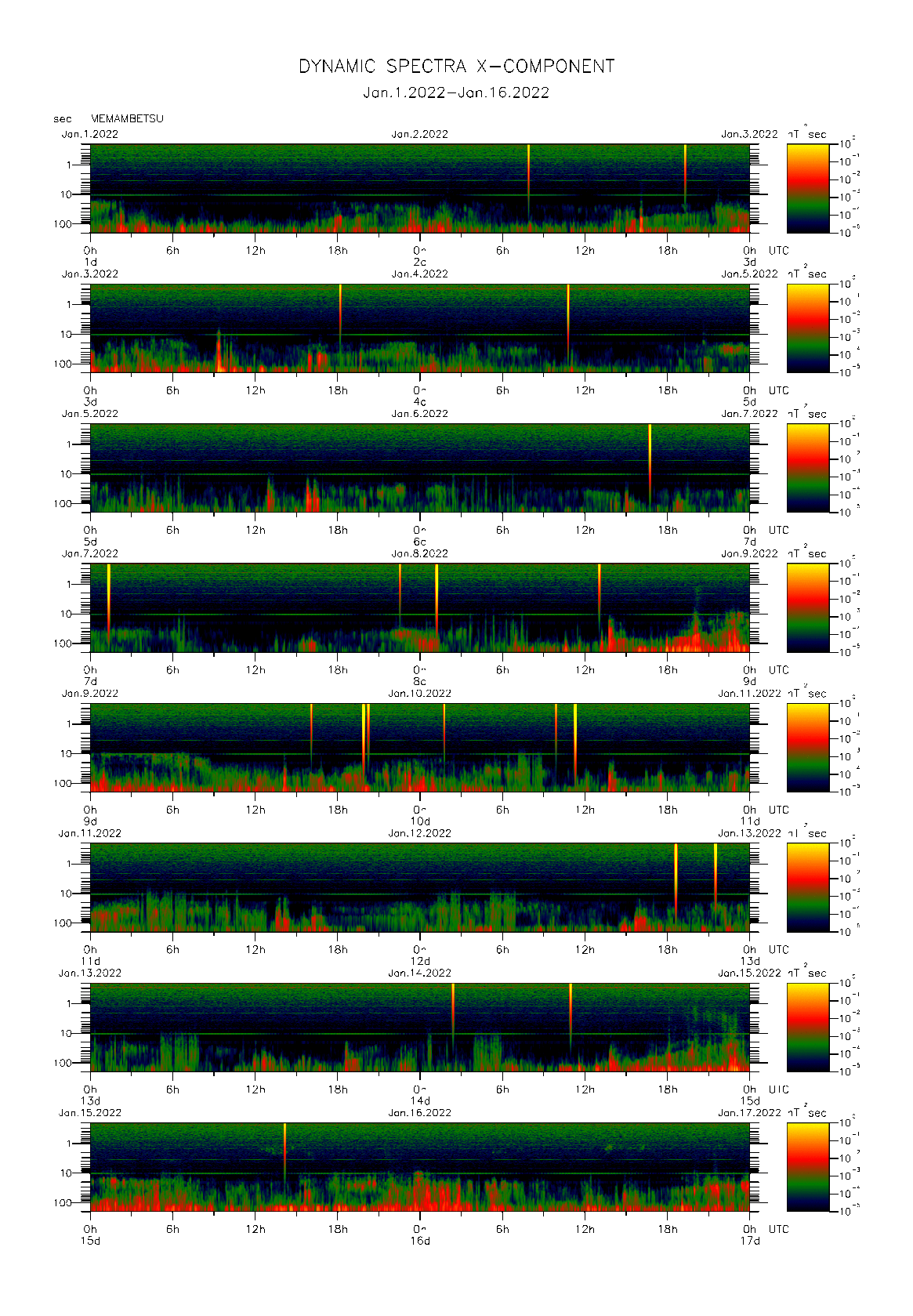
Task: Click the UTC label below the Jan.1–Jan.3 panel
Action: [x=778, y=251]
